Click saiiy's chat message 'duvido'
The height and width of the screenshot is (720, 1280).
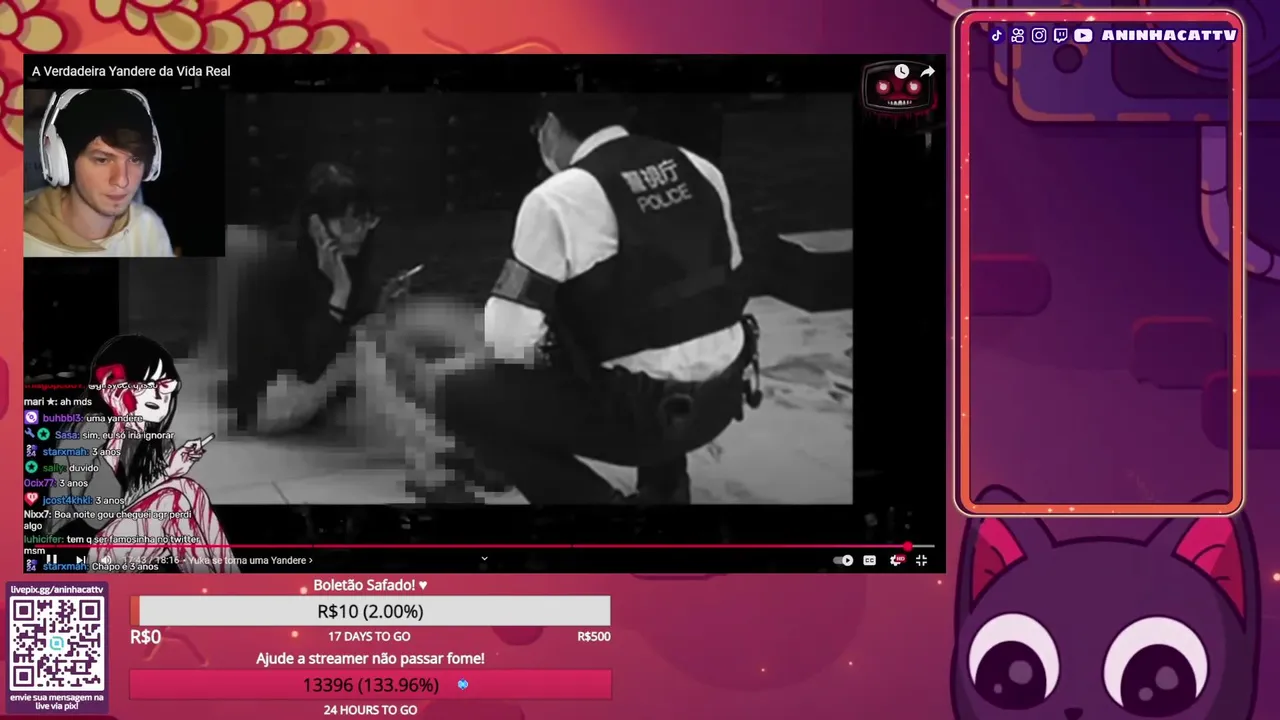(62, 467)
